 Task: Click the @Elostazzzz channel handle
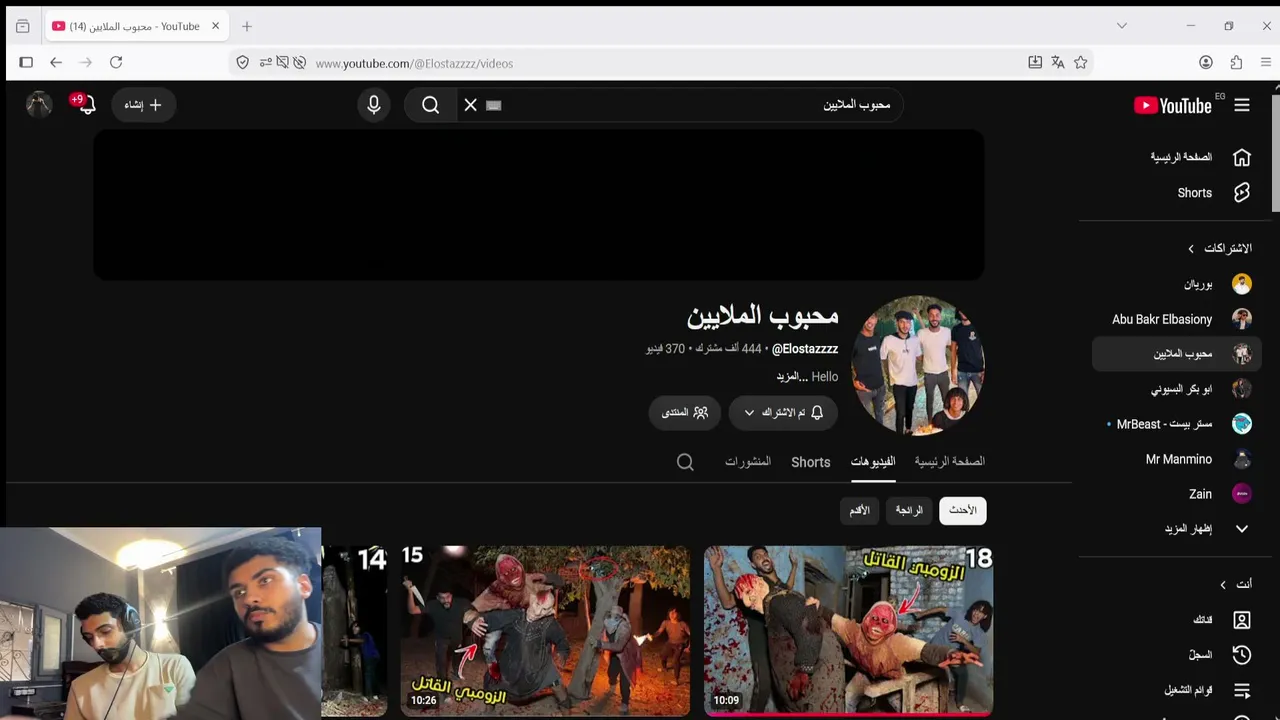point(805,349)
